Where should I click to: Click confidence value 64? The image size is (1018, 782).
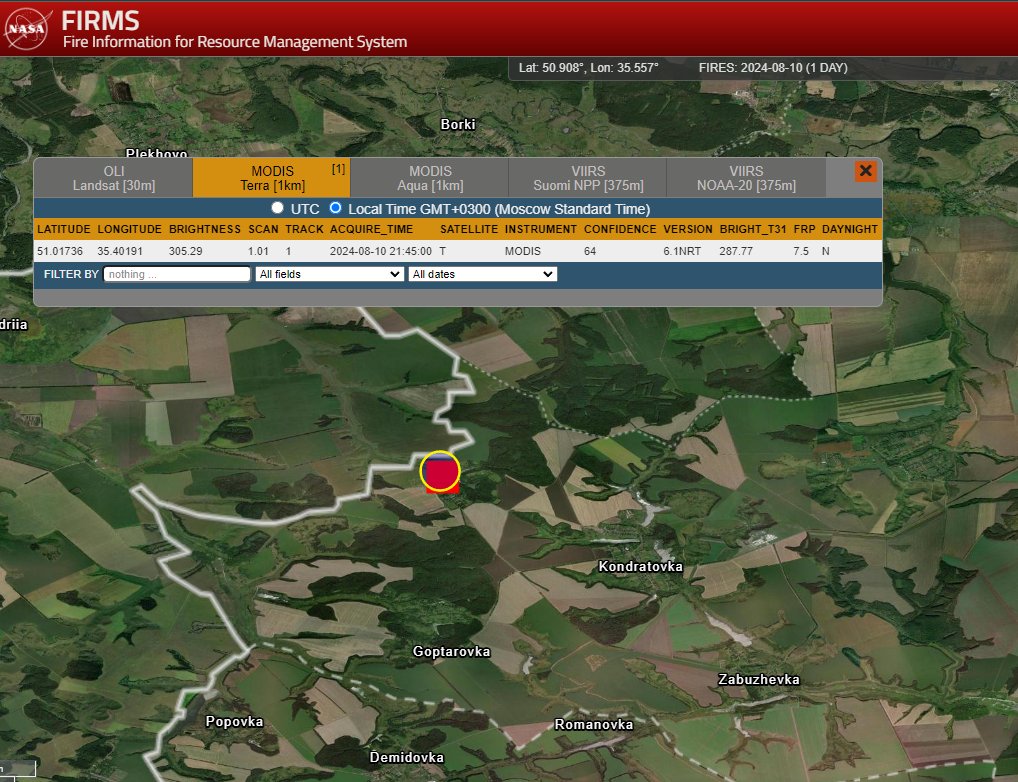[590, 251]
